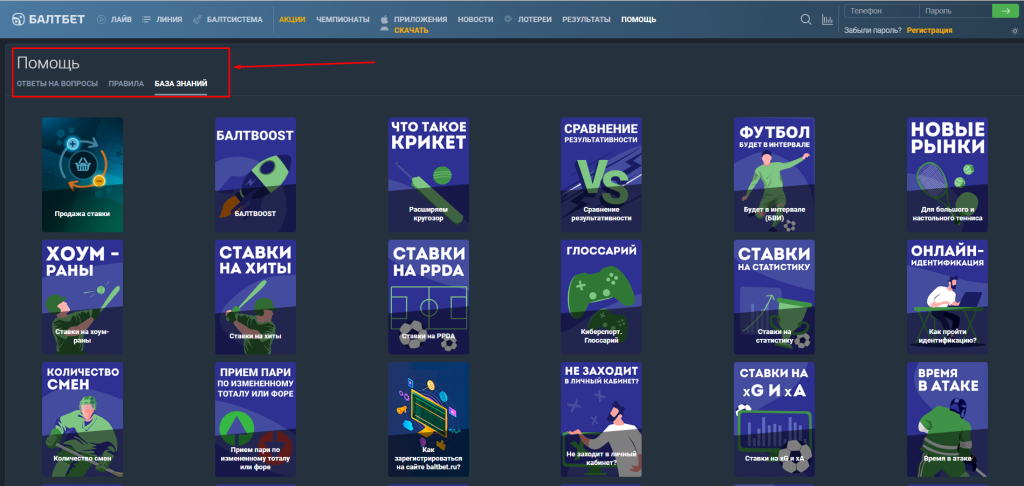1024x486 pixels.
Task: Open the search magnifier icon
Action: (806, 20)
